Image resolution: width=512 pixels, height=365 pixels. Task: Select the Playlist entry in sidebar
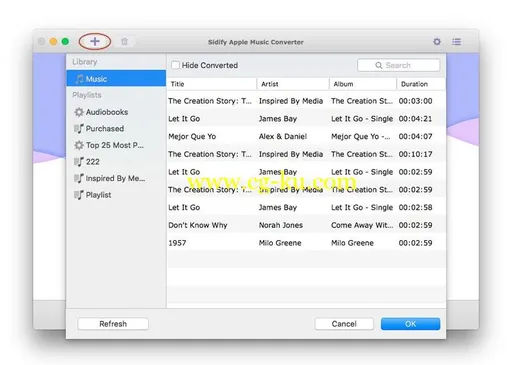click(x=116, y=195)
